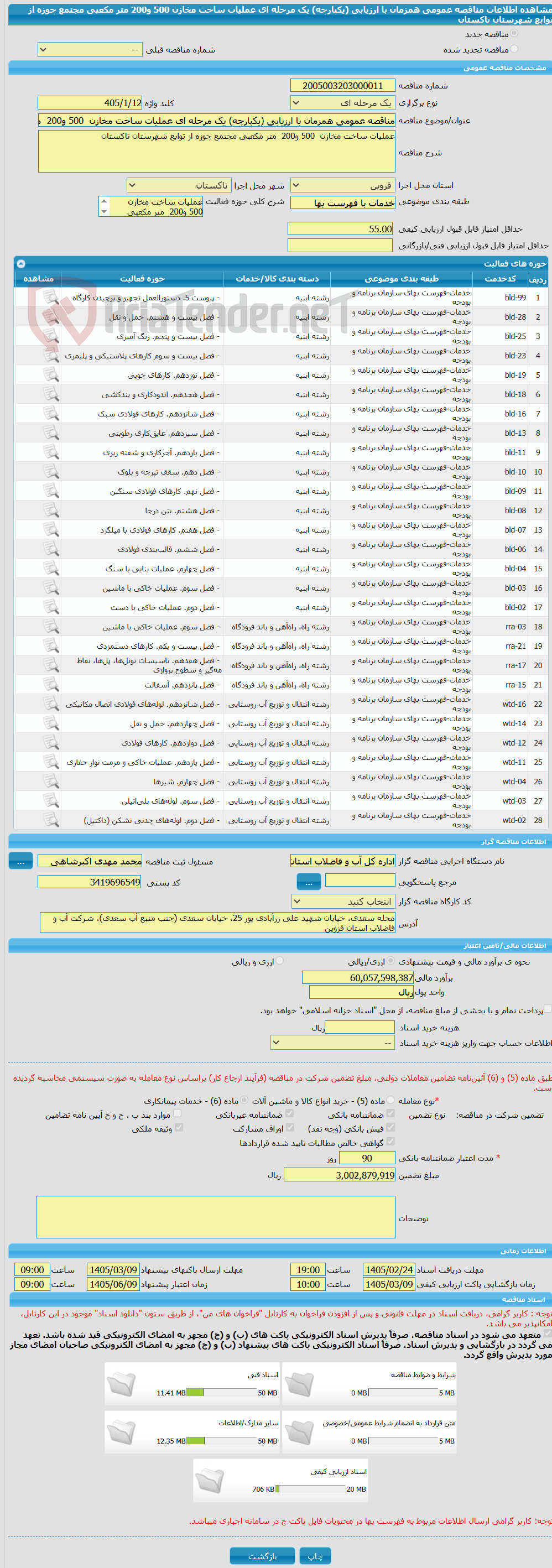
Task: Open the اسناد ارزیابی کیفی folder icon
Action: [210, 1480]
